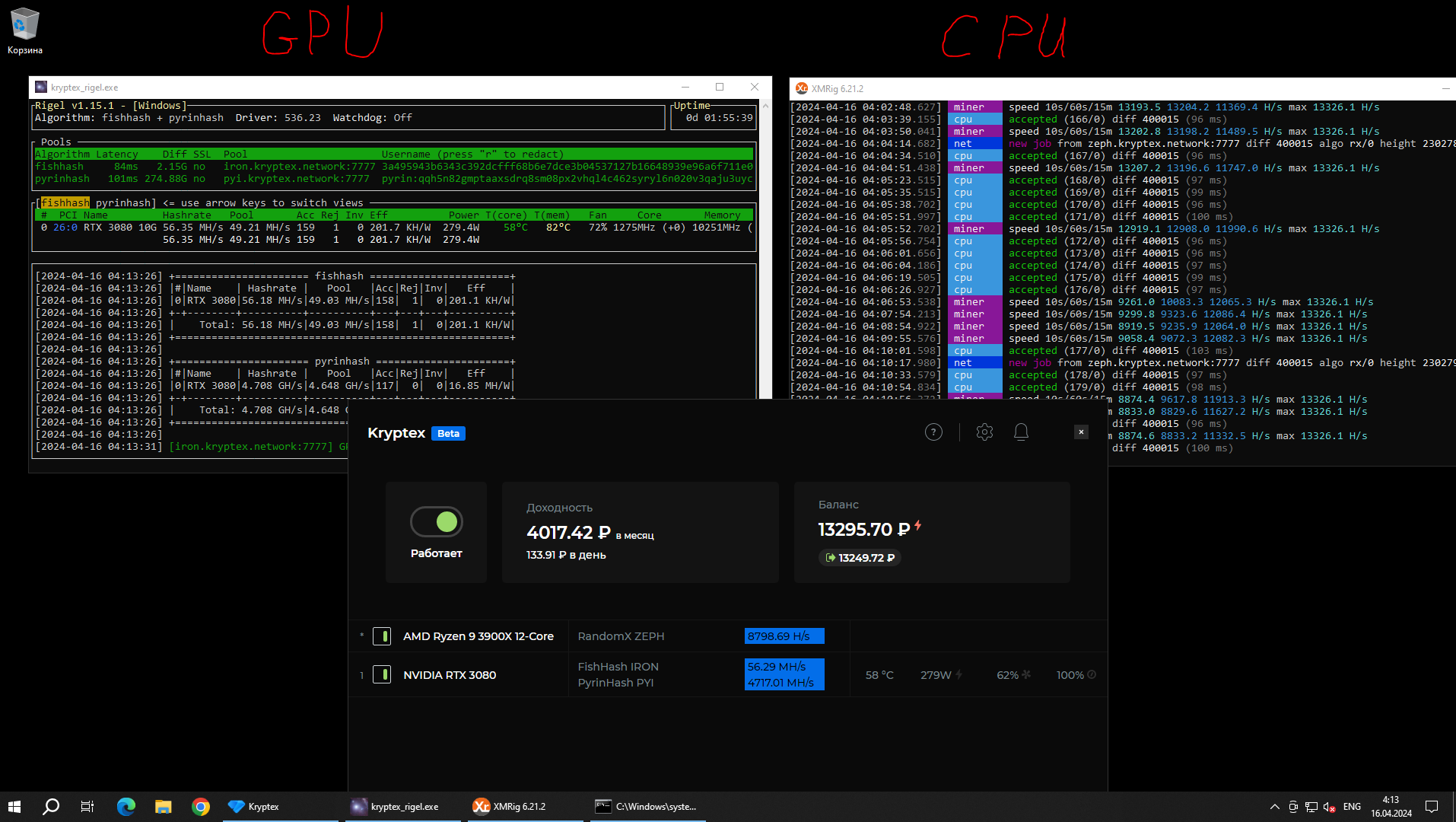Open Kryptex notifications bell icon
The image size is (1456, 822).
pyautogui.click(x=1021, y=432)
